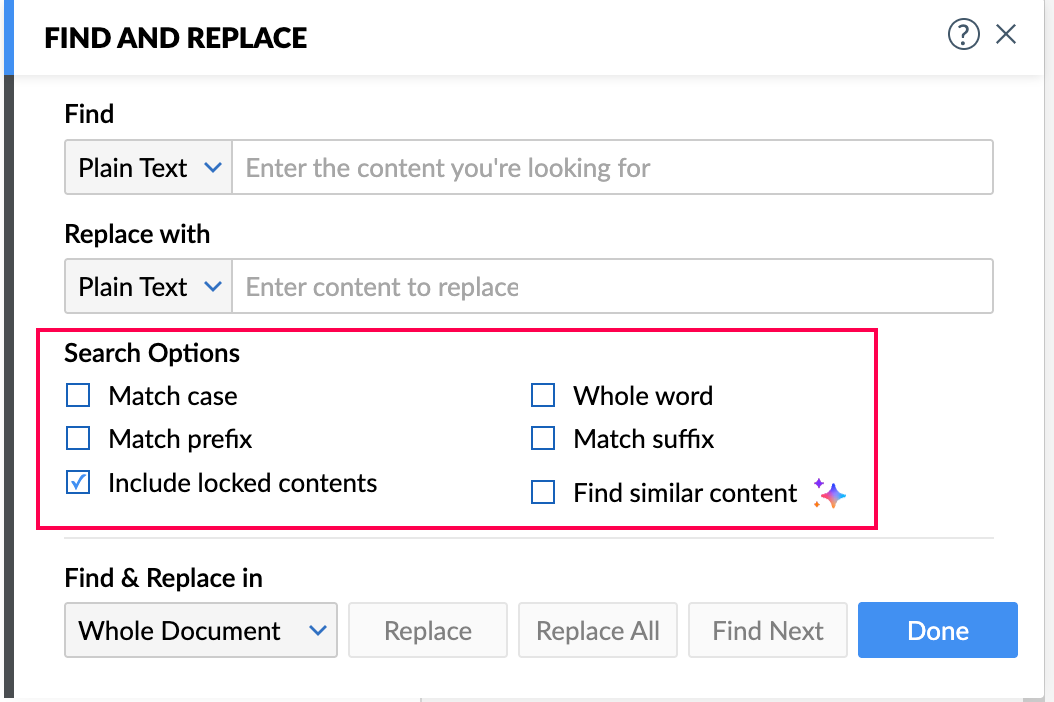
Task: Click the Find content input field
Action: click(612, 168)
